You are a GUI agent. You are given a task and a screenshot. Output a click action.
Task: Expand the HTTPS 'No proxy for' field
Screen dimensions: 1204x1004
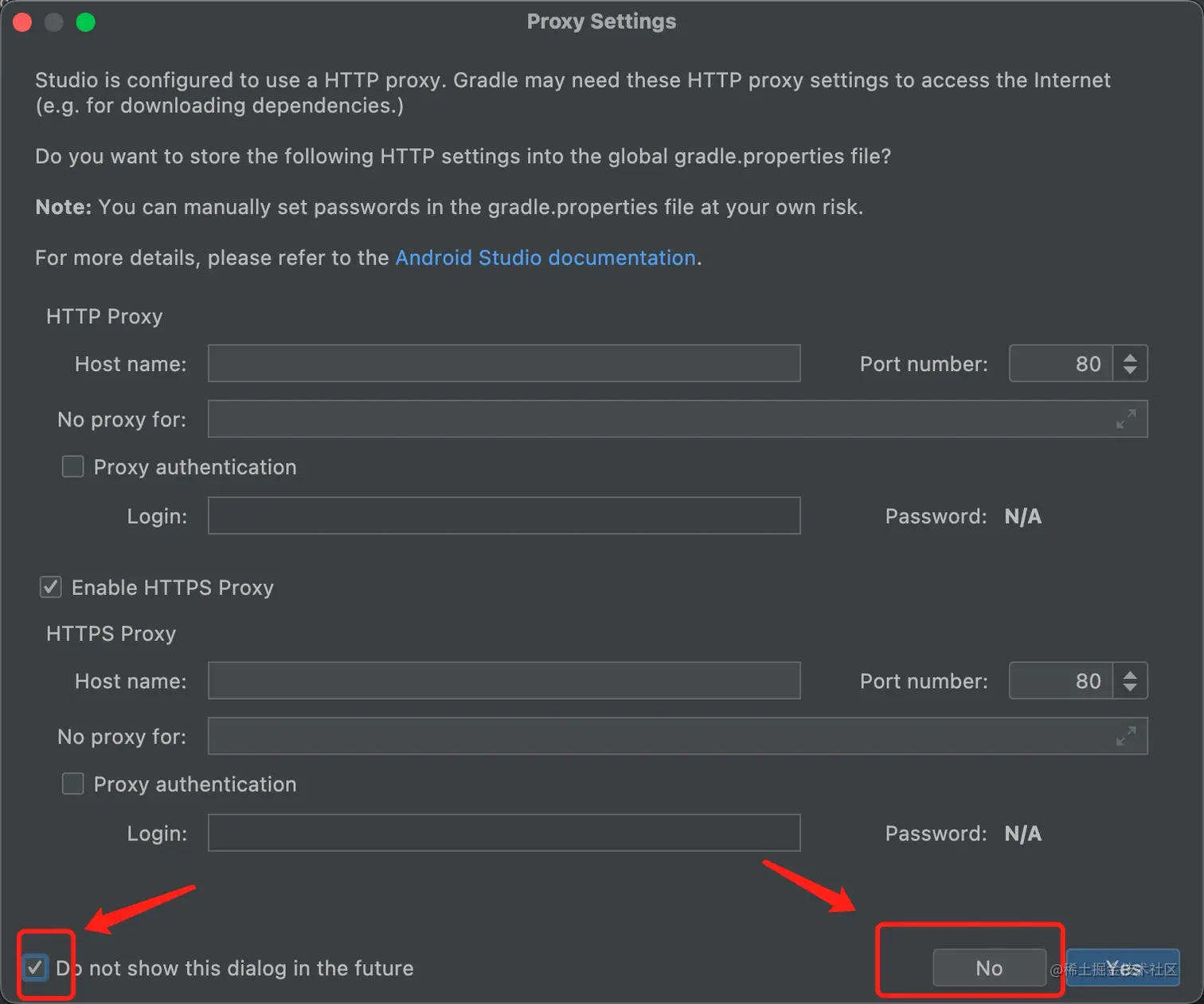(x=1125, y=736)
